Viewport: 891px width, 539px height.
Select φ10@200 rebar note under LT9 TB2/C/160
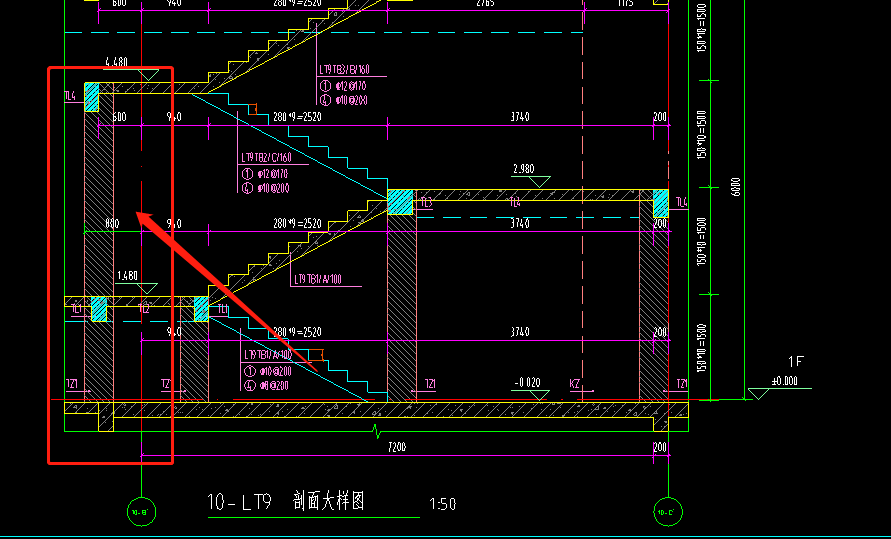tap(272, 189)
